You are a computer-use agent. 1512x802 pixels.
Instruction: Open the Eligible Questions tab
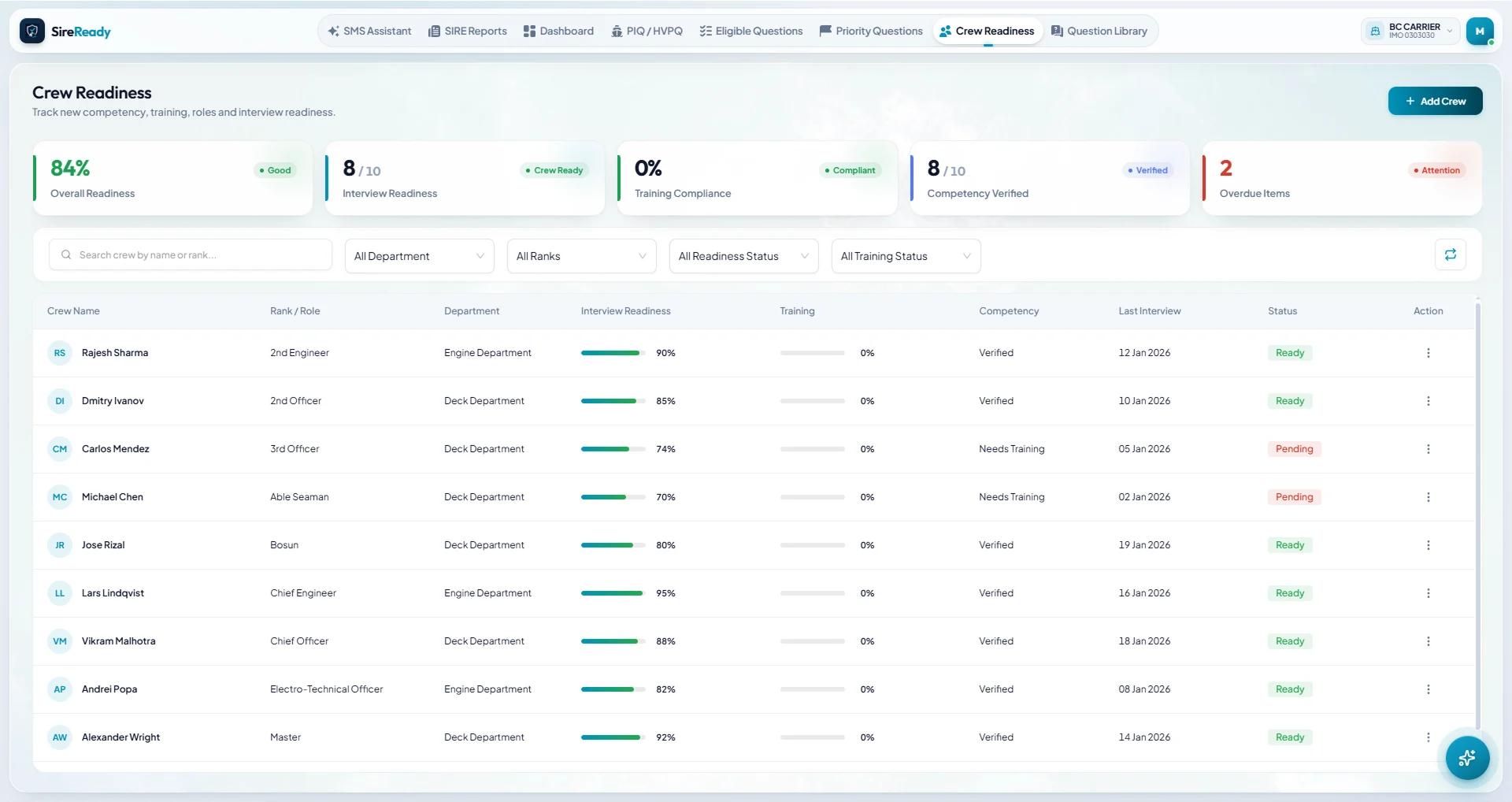pos(751,32)
